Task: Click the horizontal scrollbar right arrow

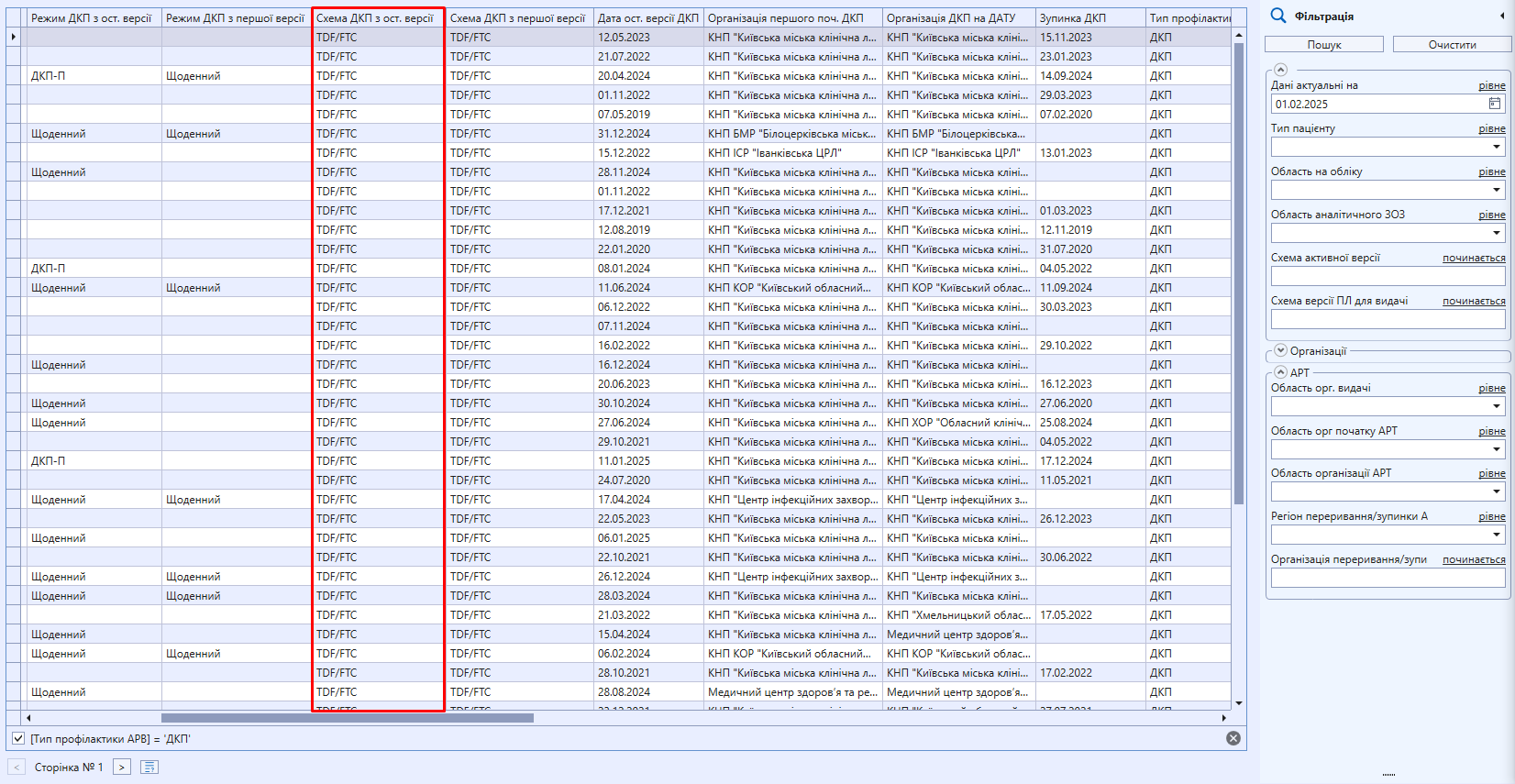Action: (1224, 718)
